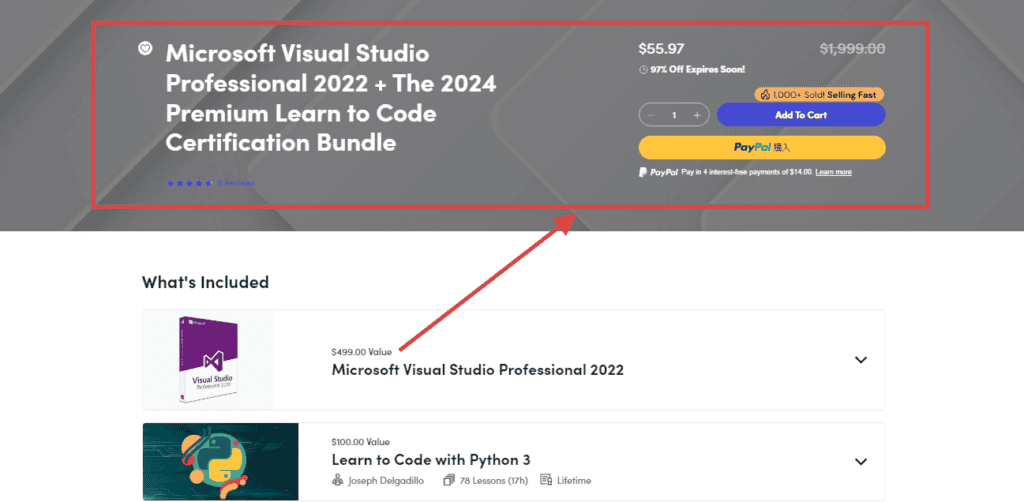The height and width of the screenshot is (502, 1024).
Task: Click the Visual Studio box thumbnail
Action: coord(208,360)
